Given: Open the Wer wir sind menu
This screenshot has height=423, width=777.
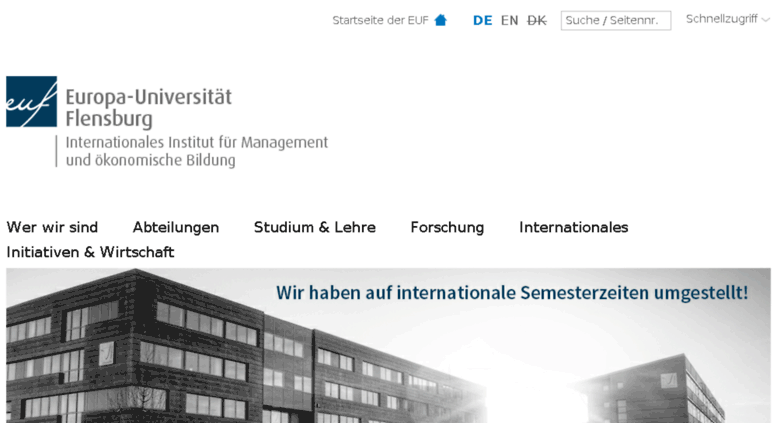Looking at the screenshot, I should pyautogui.click(x=52, y=227).
